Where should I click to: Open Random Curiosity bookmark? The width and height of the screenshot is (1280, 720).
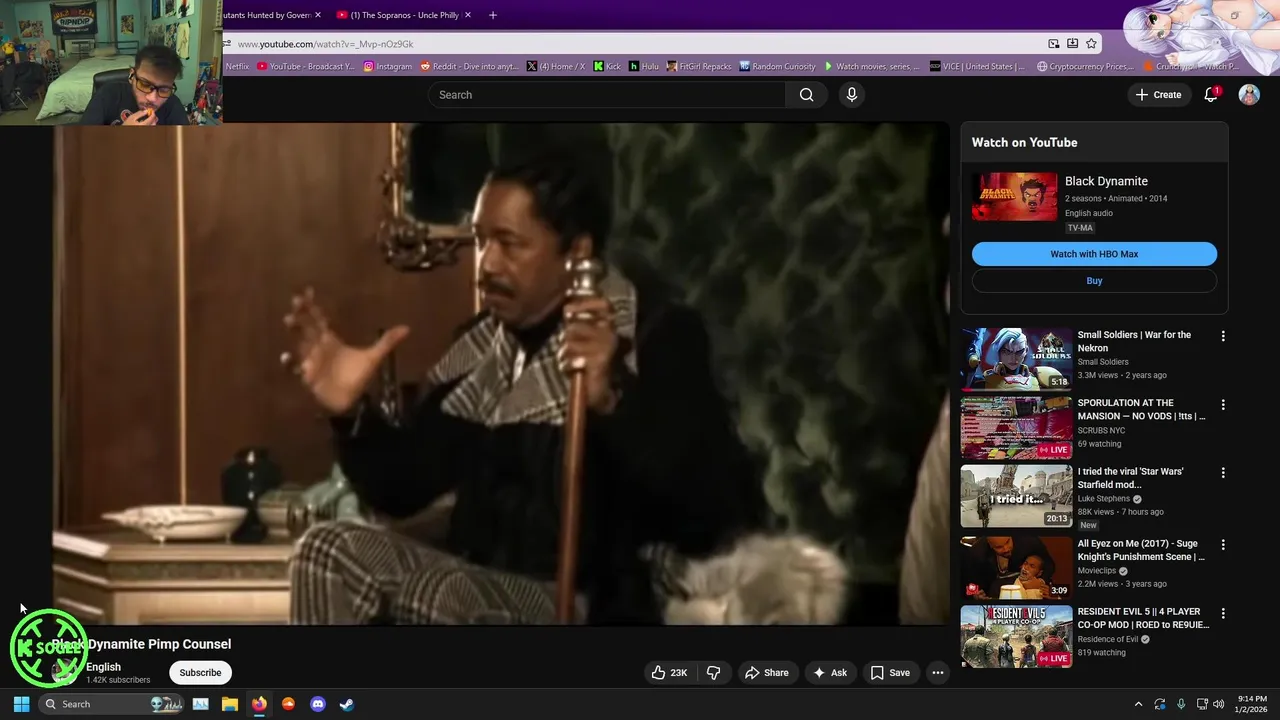click(778, 66)
